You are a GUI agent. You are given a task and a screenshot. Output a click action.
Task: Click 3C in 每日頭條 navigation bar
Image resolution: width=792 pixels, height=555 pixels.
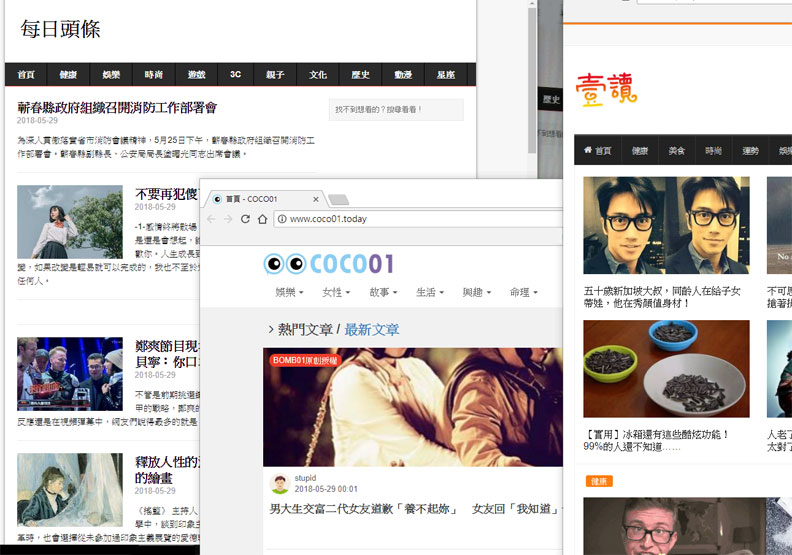(x=235, y=75)
